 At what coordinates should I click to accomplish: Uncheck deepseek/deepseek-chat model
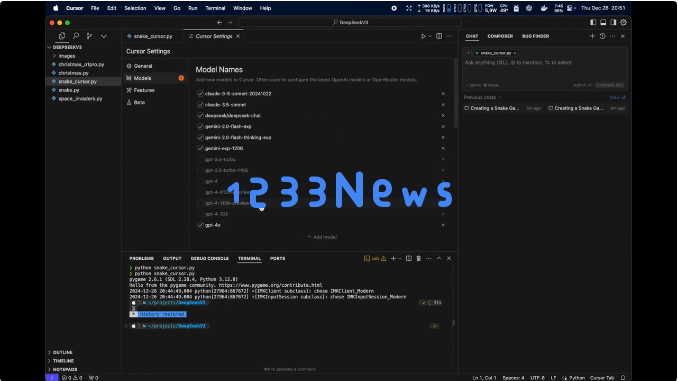[x=200, y=115]
